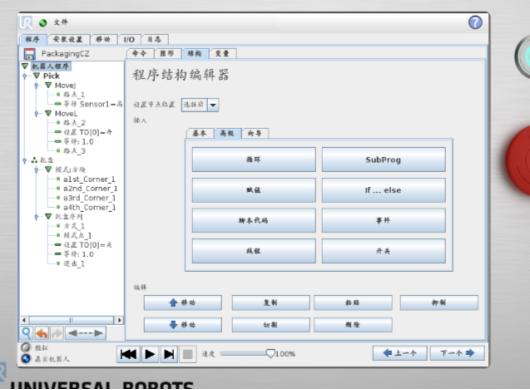
Task: Select the 模拟 simulation radio button
Action: tap(26, 347)
